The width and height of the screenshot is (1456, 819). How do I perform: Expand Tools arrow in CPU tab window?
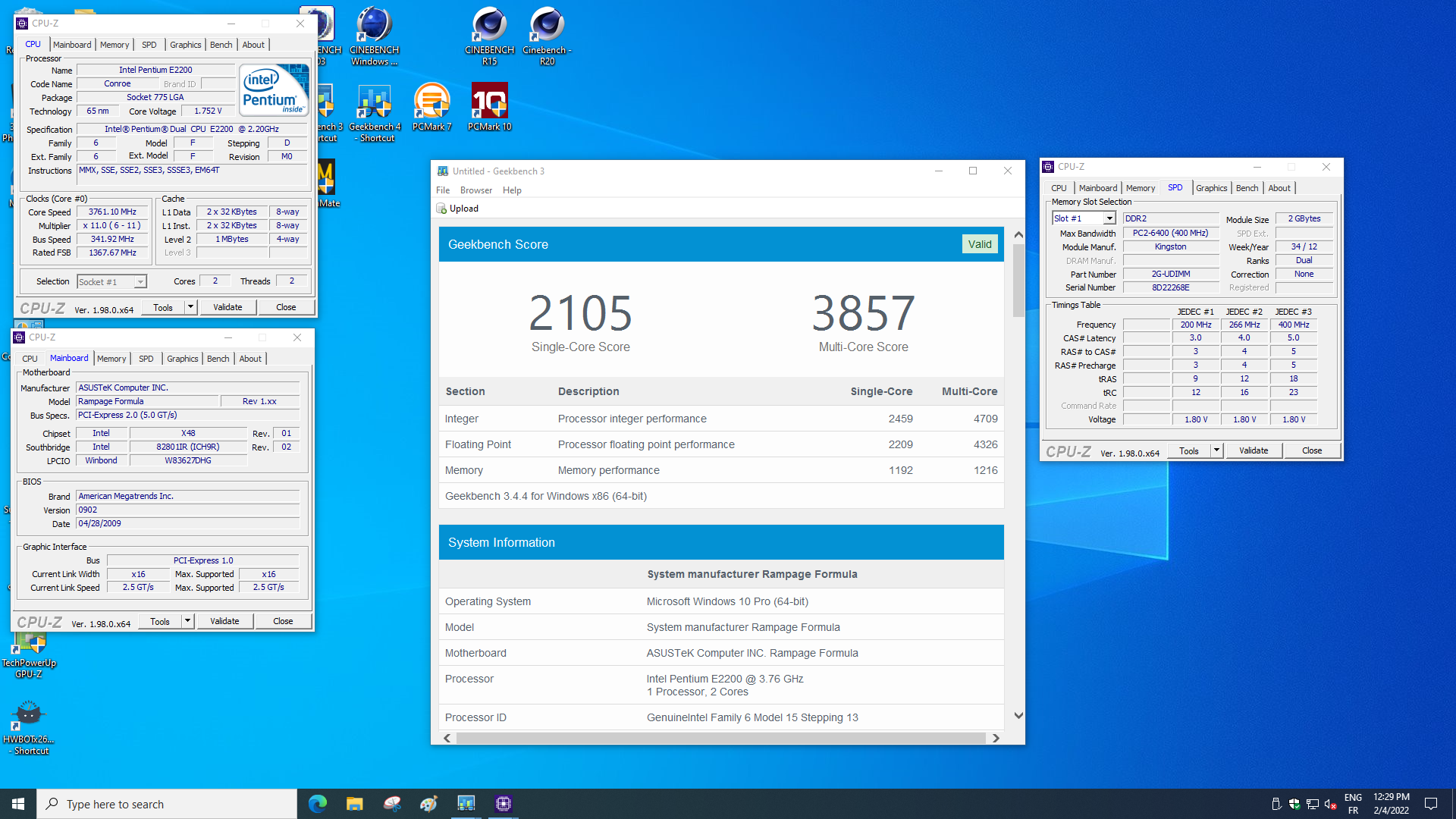[x=190, y=307]
